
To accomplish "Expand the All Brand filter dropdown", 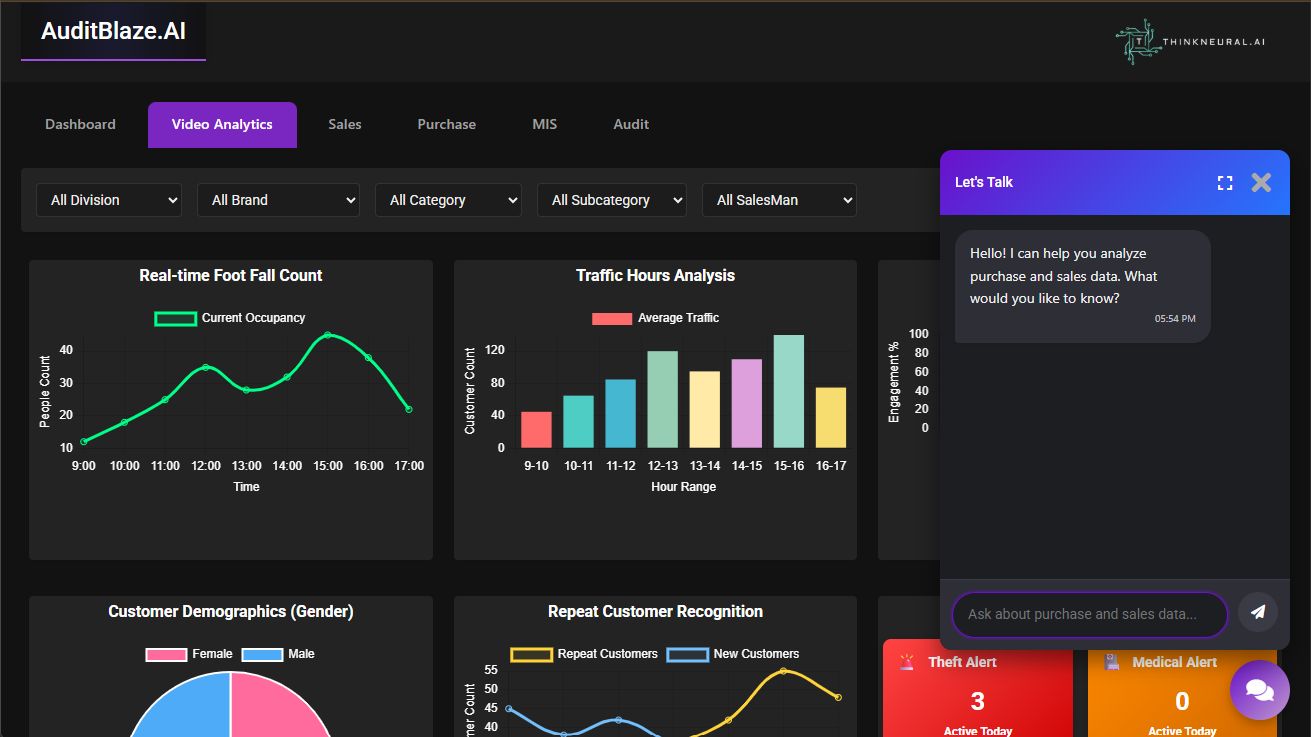I will (278, 200).
